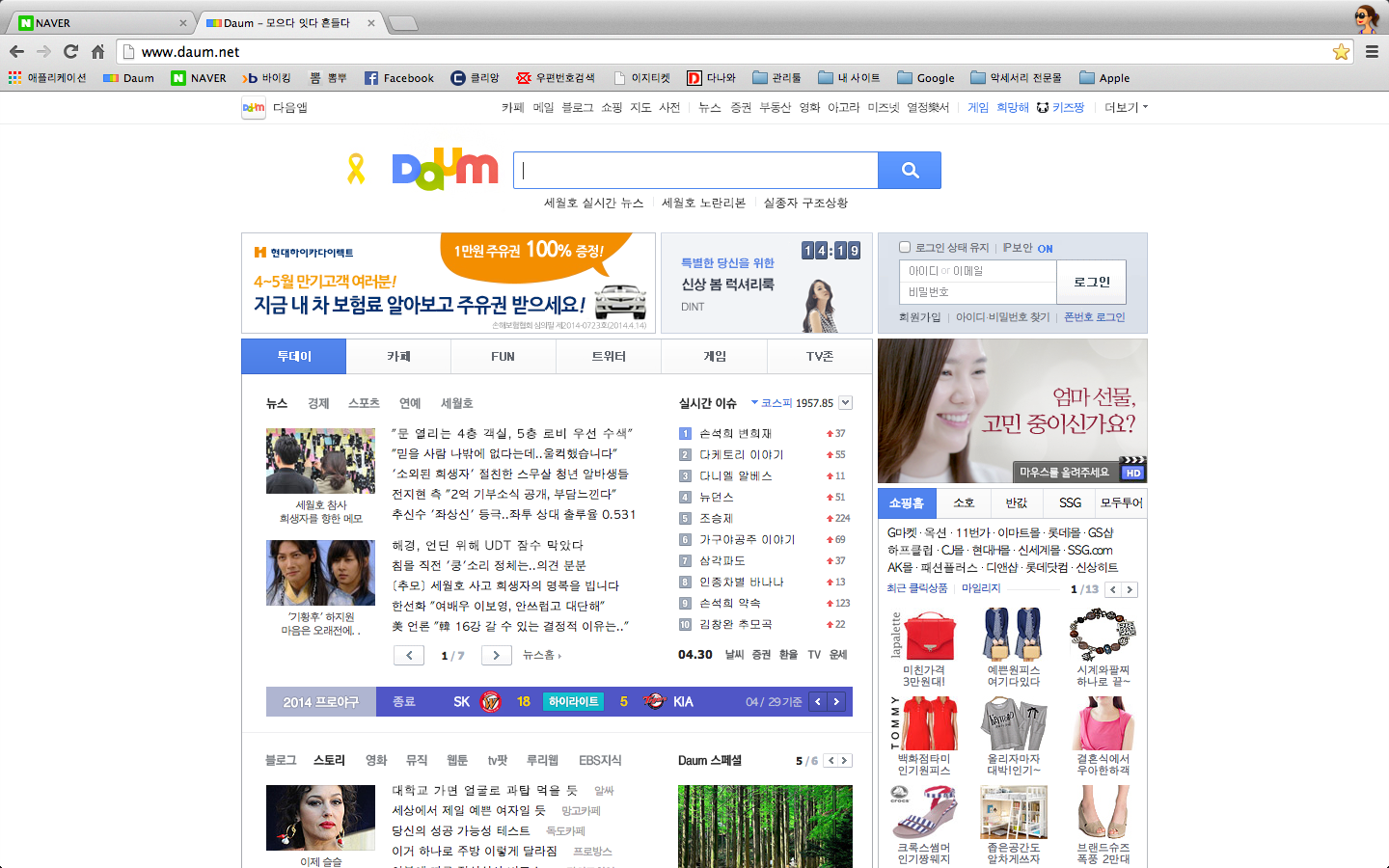The image size is (1389, 868).
Task: Click the browser forward arrow
Action: 43,51
